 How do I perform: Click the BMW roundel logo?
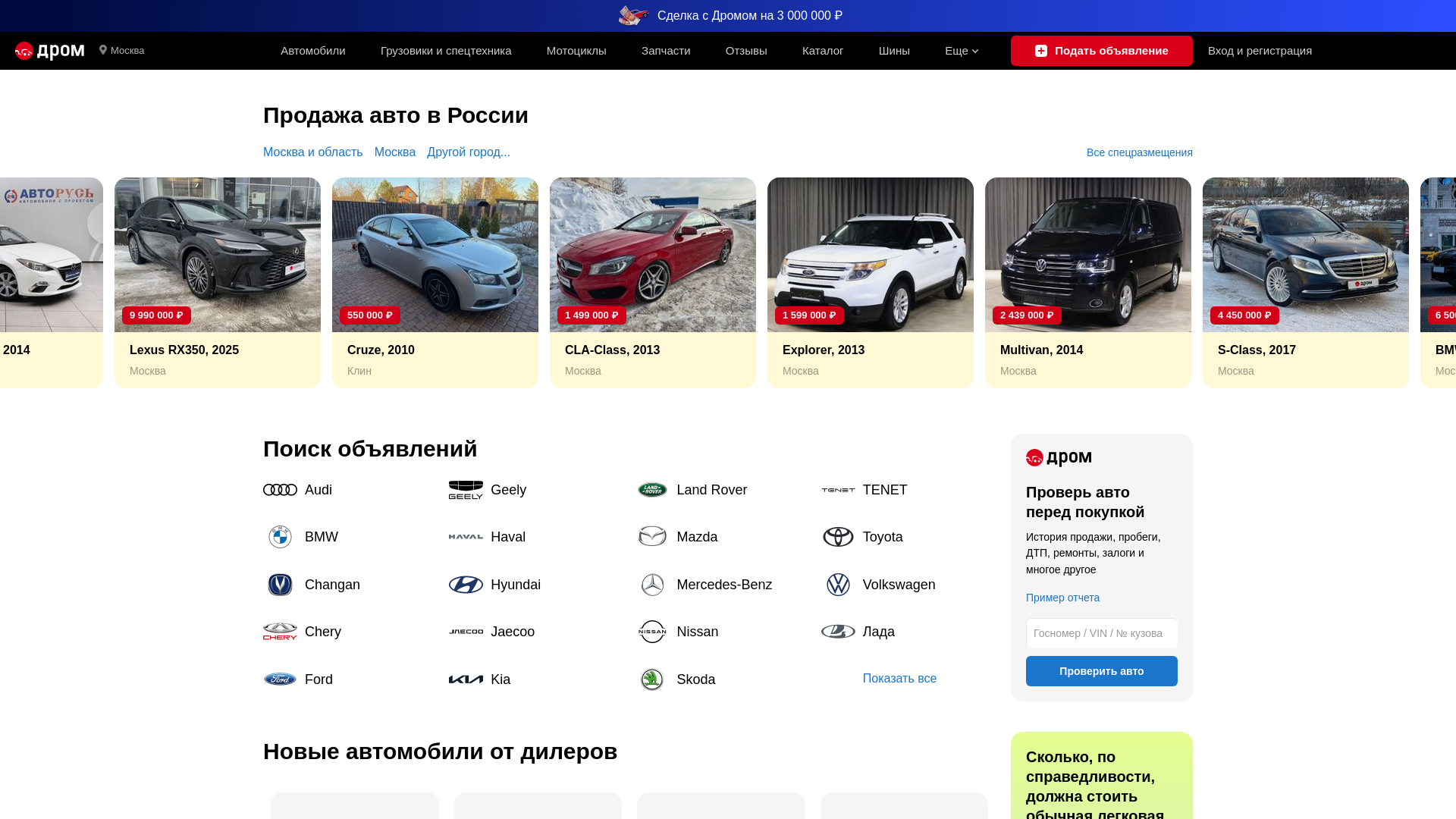280,537
